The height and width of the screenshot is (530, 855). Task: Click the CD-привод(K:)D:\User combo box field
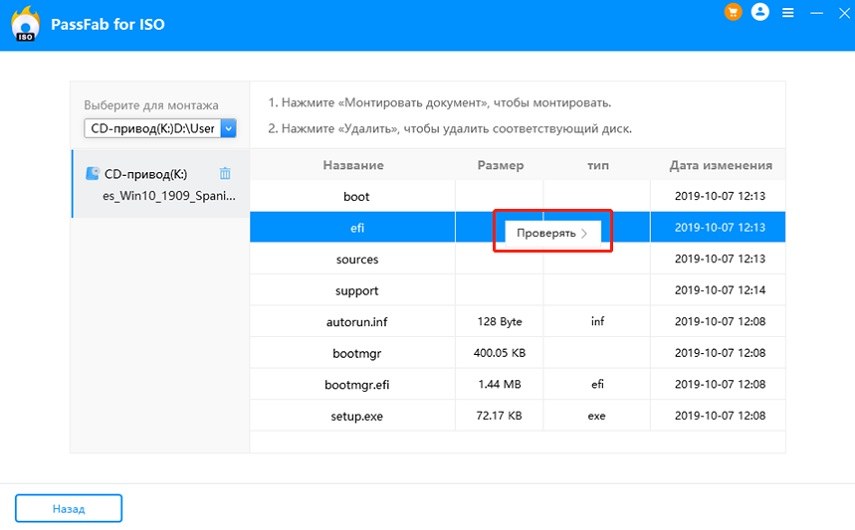click(152, 128)
